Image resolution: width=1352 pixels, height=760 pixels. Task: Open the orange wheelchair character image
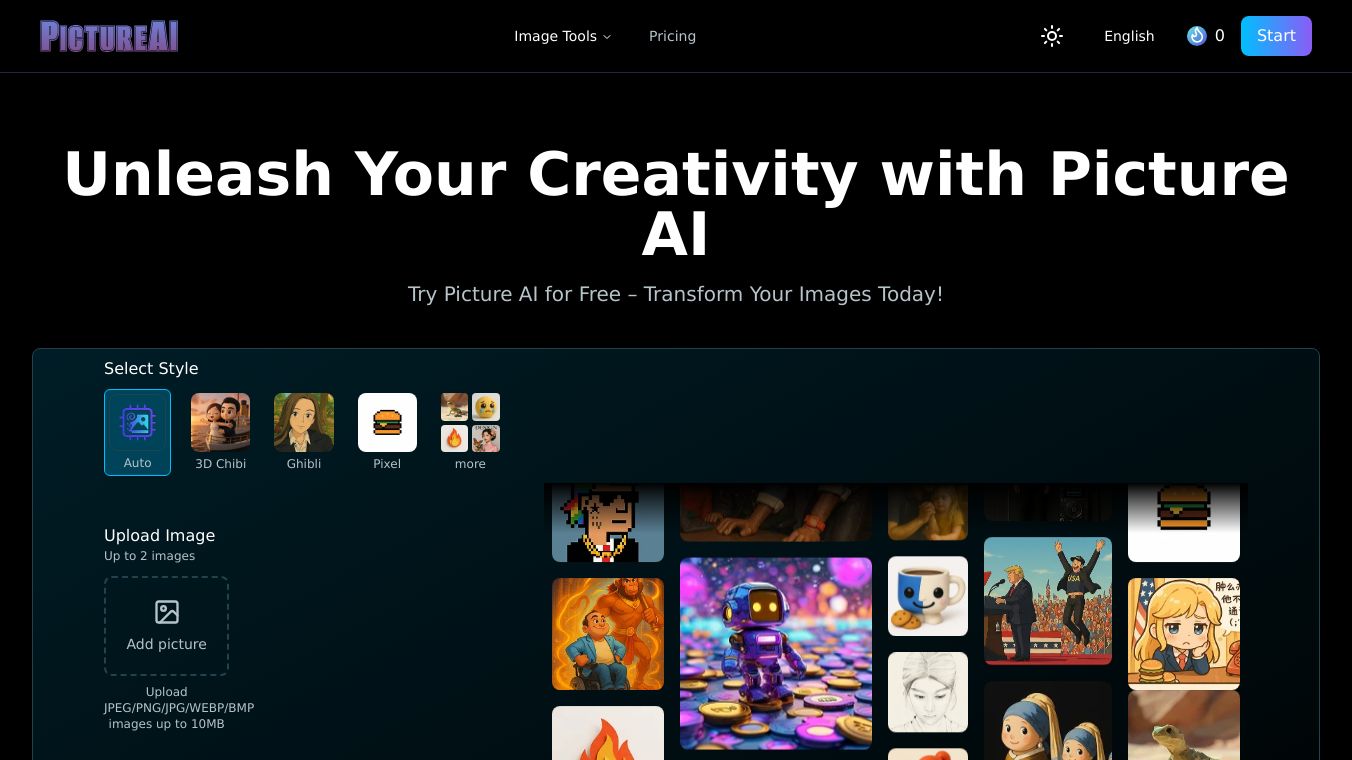click(x=608, y=634)
